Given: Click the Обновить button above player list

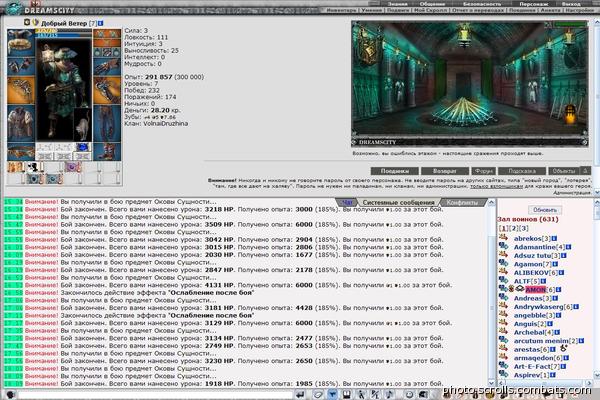Looking at the screenshot, I should [545, 210].
